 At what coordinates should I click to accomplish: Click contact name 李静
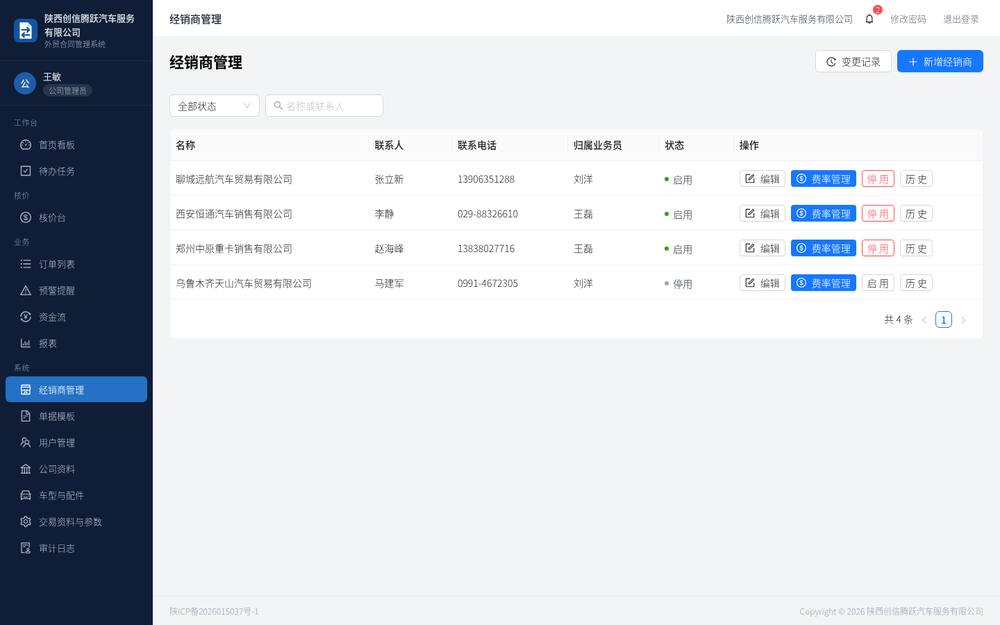pos(384,214)
